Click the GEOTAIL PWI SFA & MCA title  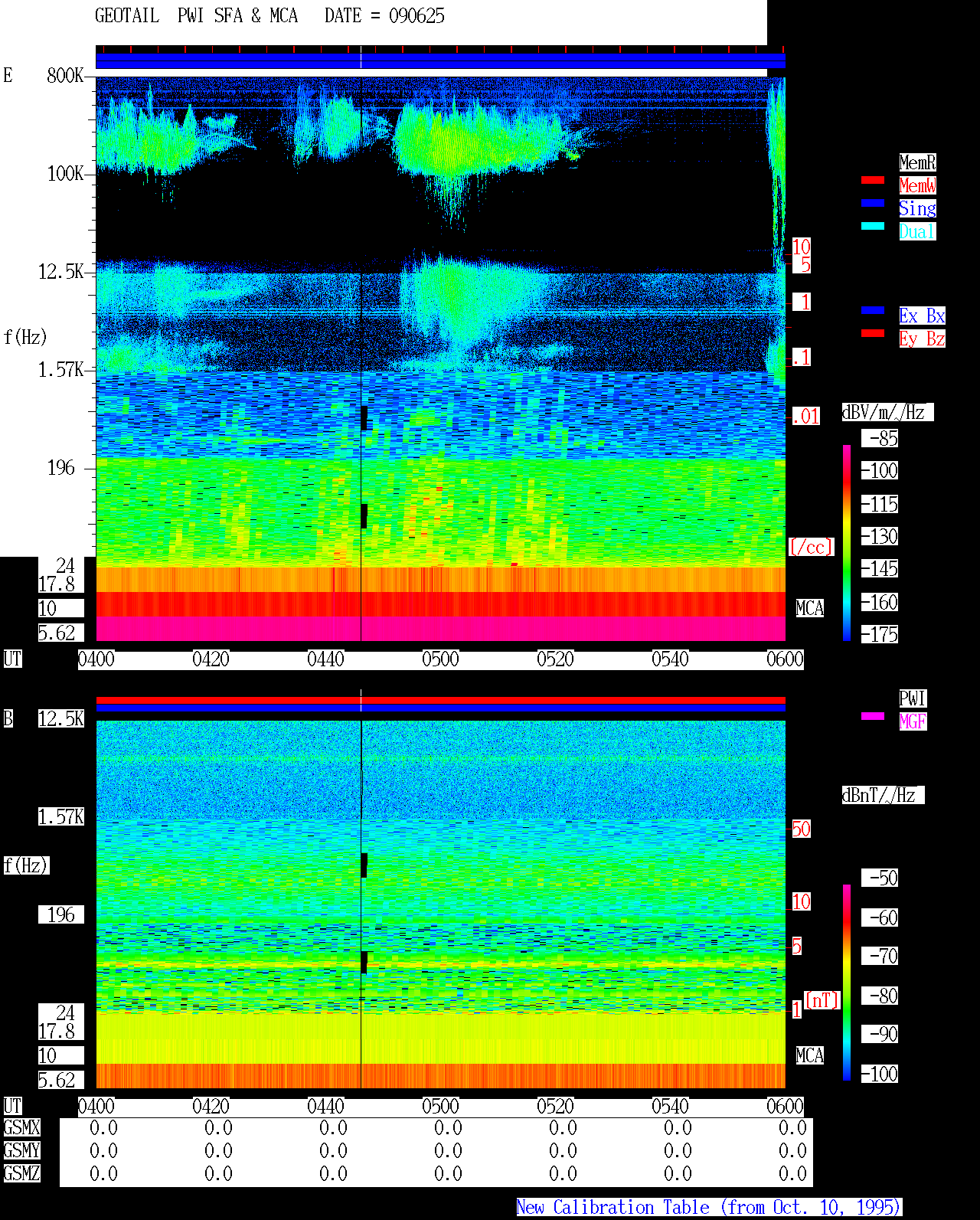[x=196, y=16]
